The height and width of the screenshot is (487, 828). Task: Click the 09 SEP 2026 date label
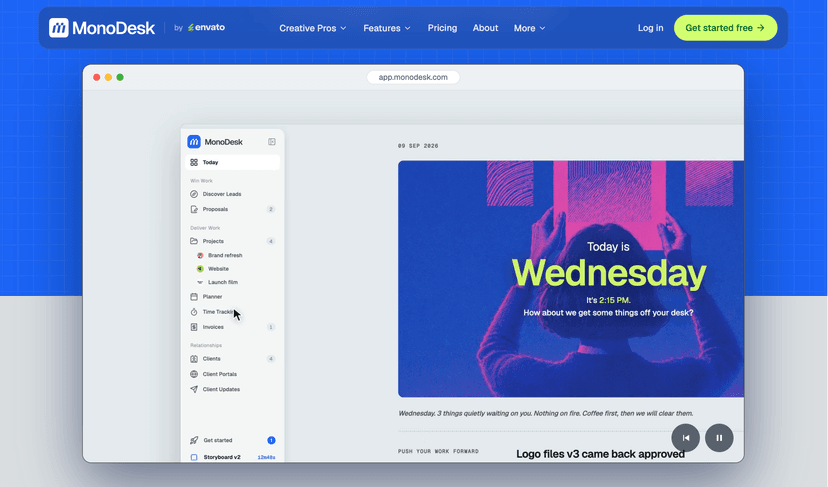418,146
